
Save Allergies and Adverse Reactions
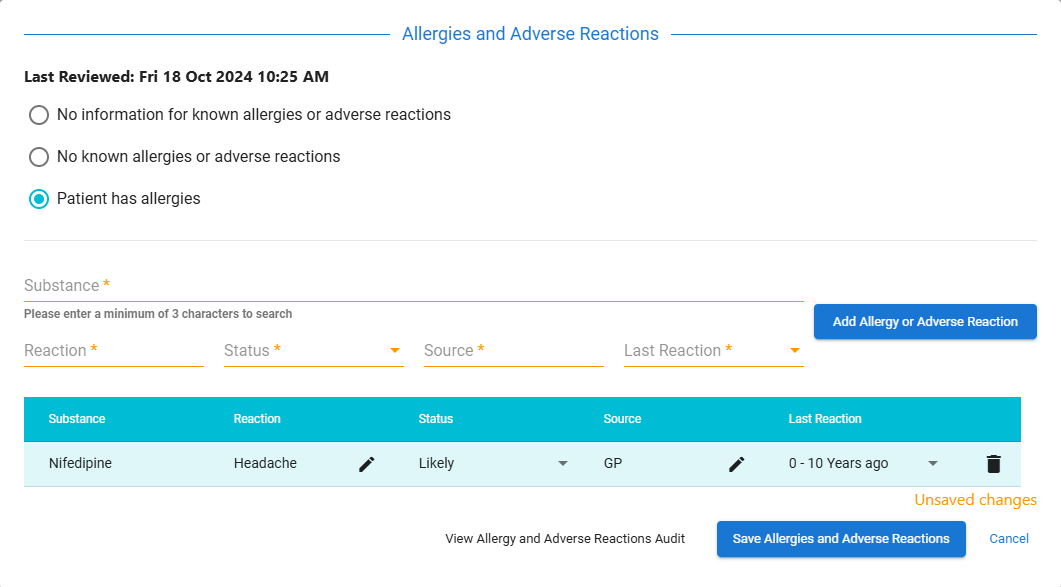841,539
